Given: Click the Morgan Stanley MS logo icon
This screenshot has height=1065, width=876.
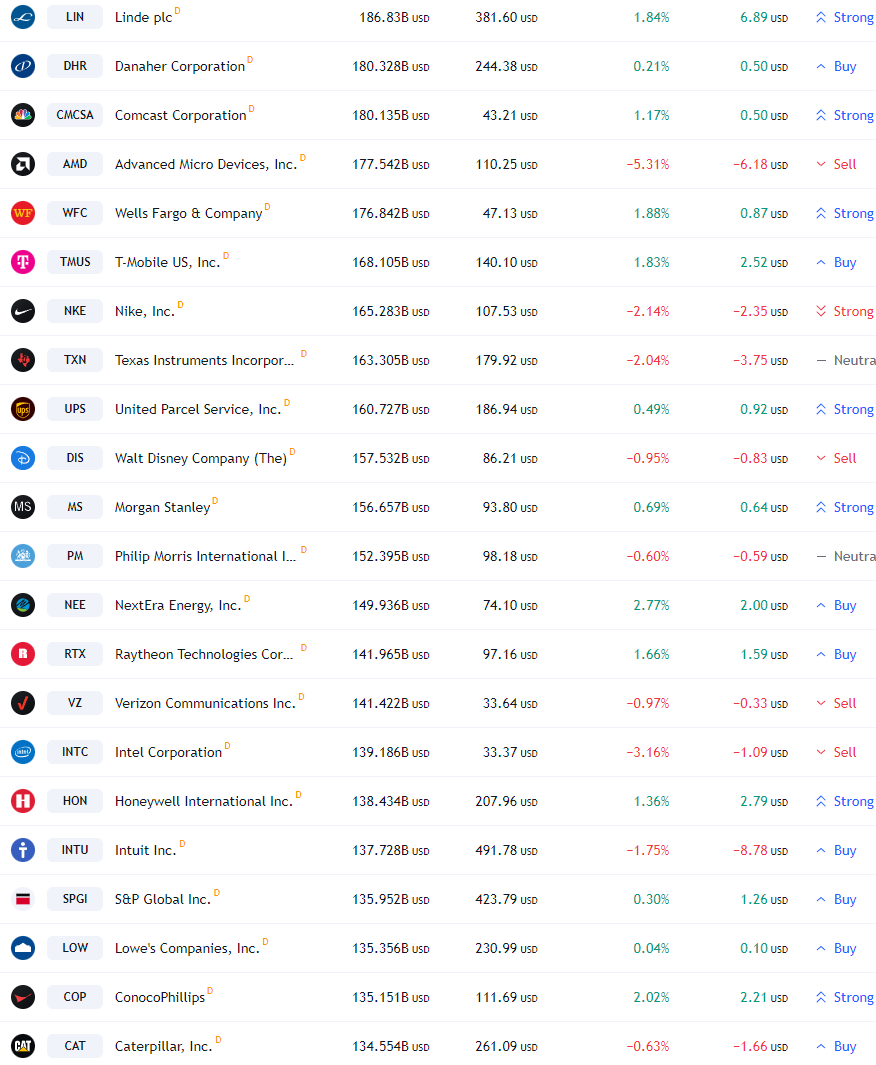Looking at the screenshot, I should tap(23, 507).
